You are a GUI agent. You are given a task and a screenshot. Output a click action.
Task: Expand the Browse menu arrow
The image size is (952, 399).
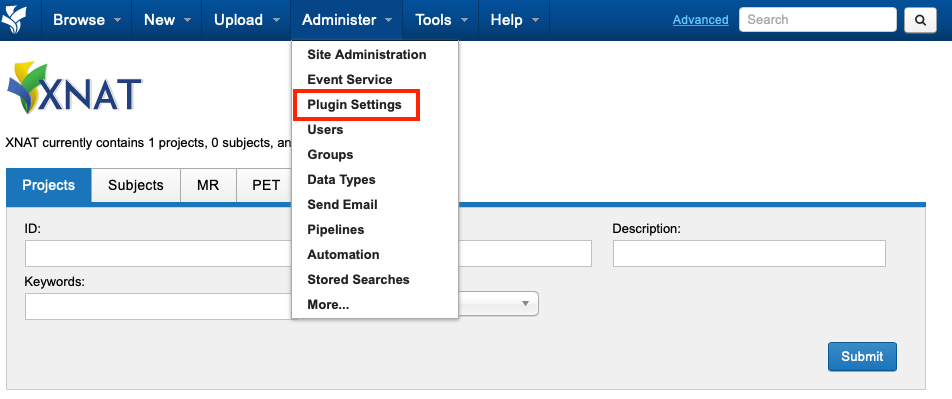[x=118, y=20]
